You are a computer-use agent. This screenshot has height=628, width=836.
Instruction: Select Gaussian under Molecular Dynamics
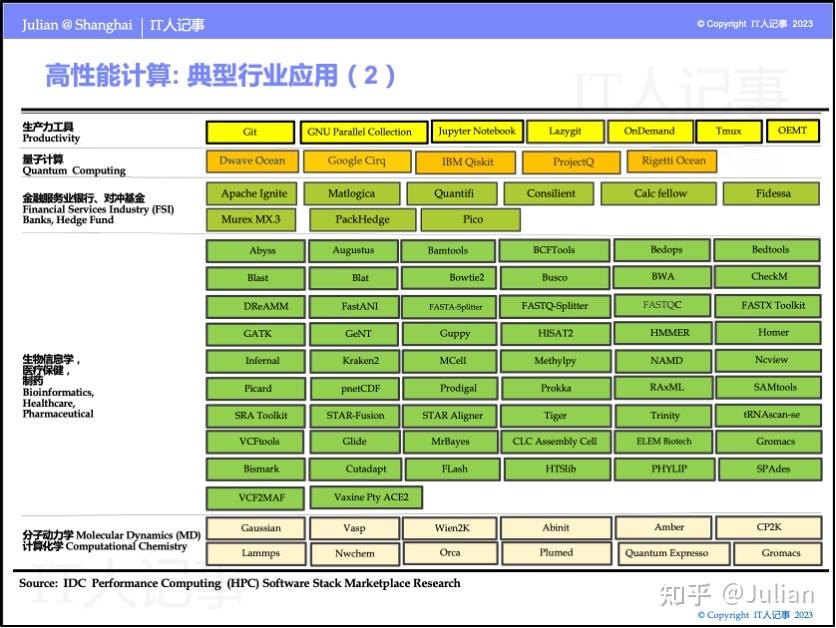(255, 528)
